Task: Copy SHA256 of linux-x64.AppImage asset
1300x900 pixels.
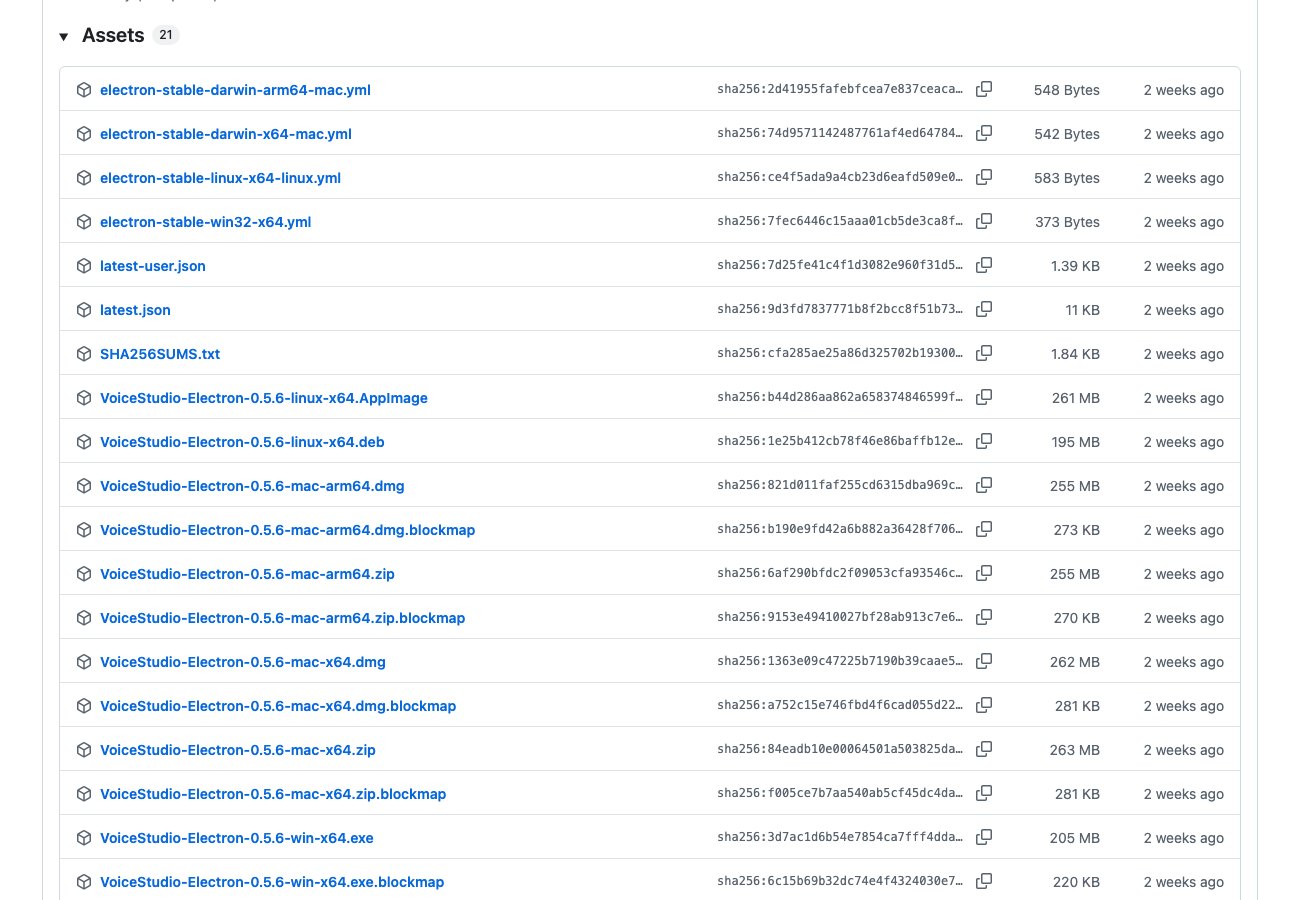Action: click(984, 397)
